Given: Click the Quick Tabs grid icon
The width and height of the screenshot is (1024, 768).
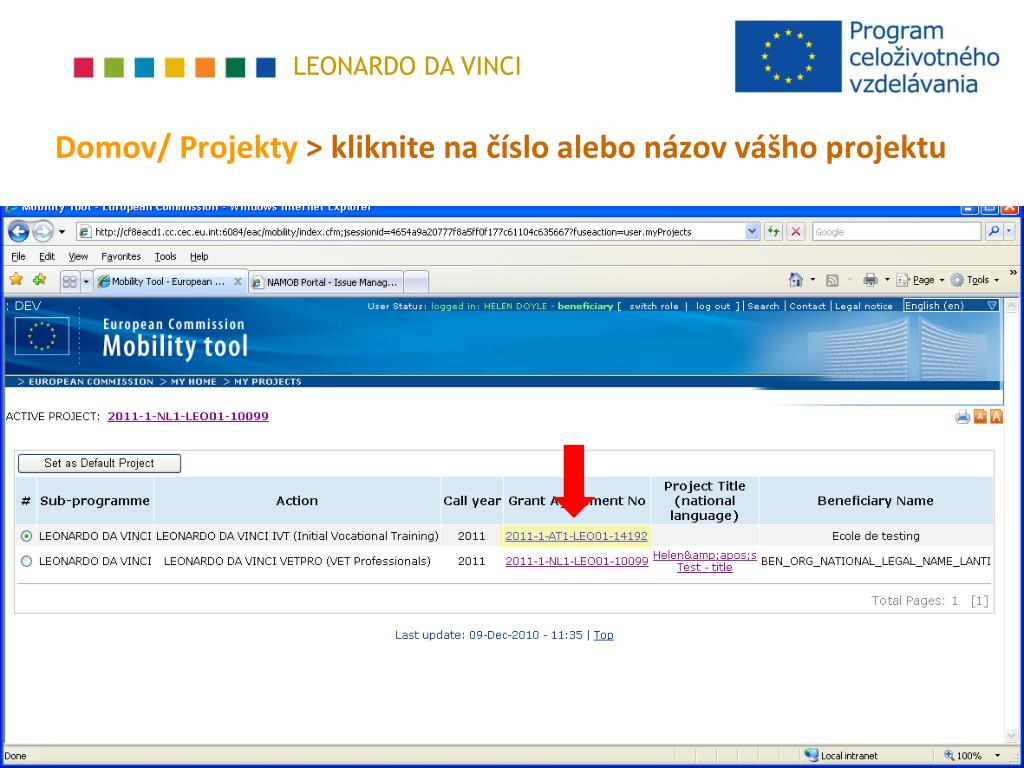Looking at the screenshot, I should [69, 281].
